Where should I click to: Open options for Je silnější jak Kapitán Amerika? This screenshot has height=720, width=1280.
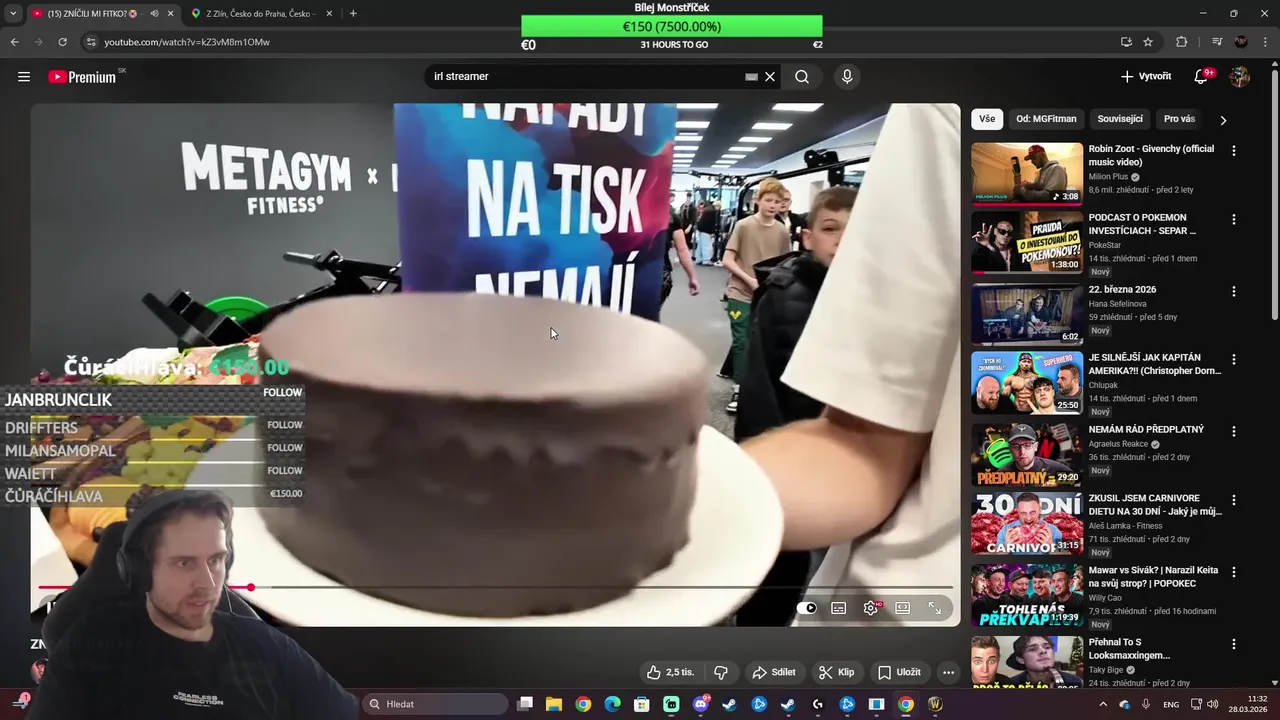point(1234,360)
